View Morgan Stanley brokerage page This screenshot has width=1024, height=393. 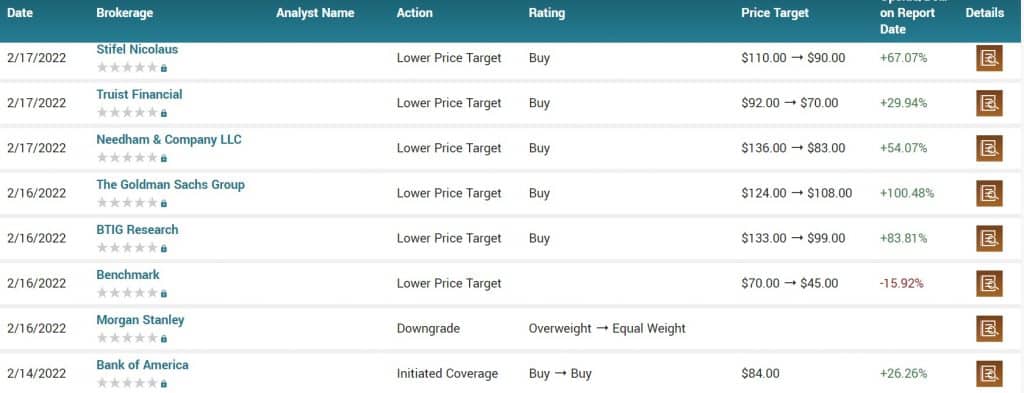point(140,320)
